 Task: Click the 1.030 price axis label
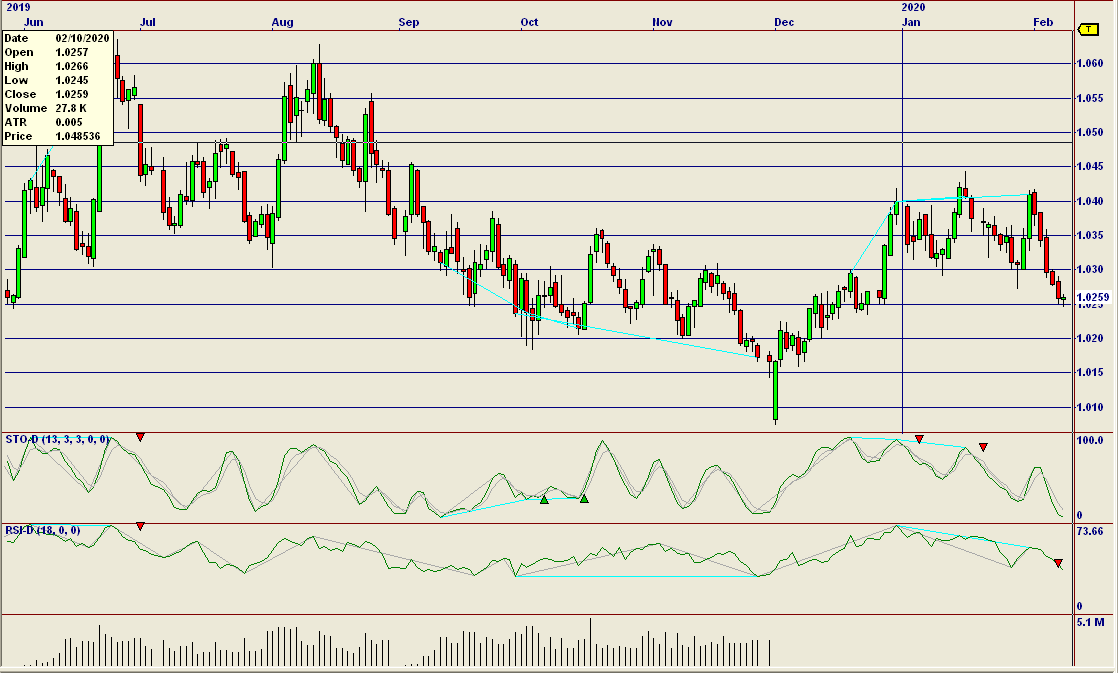click(x=1090, y=269)
